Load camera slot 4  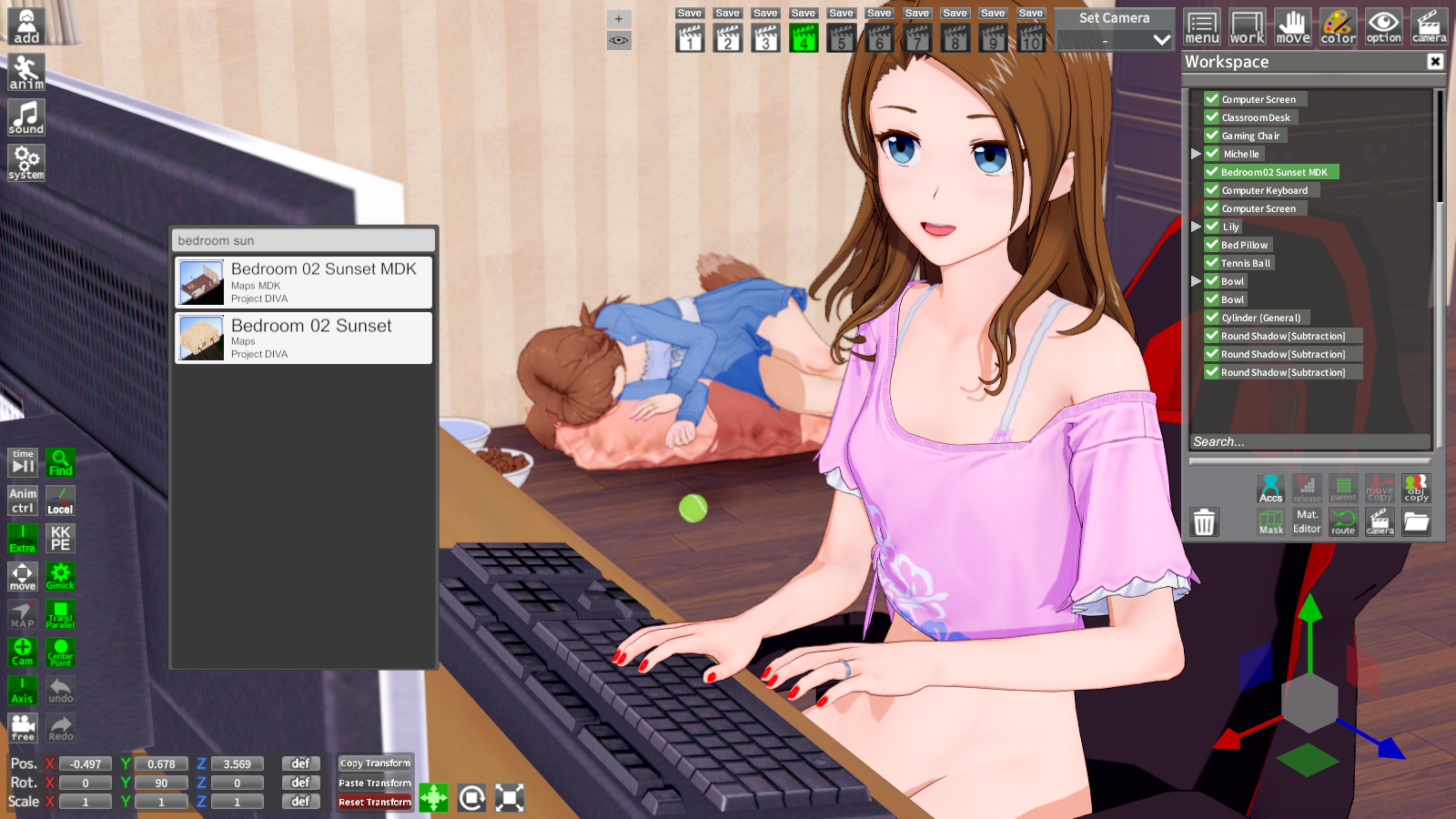coord(804,38)
